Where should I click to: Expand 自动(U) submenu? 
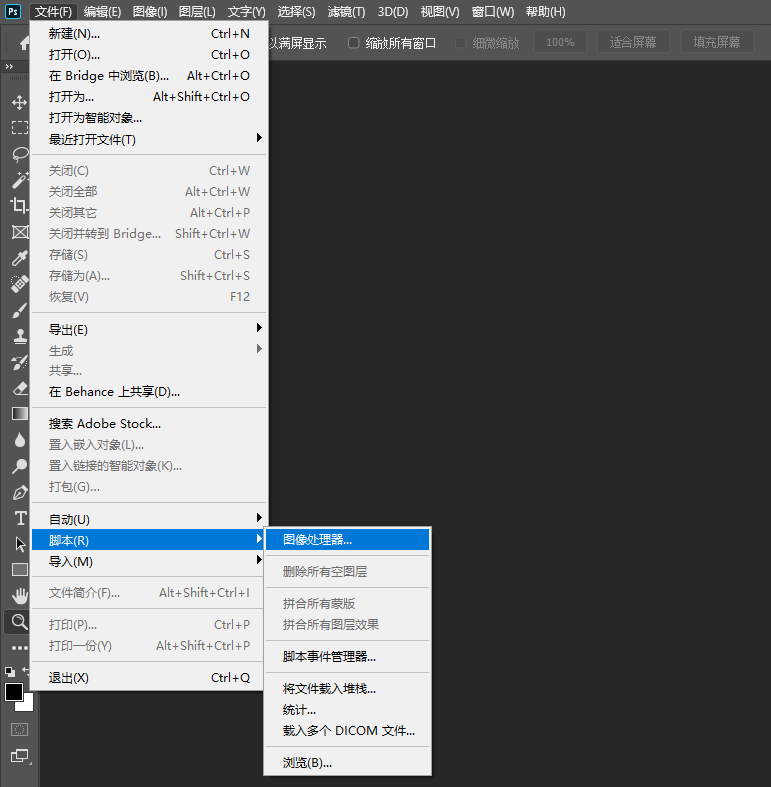(149, 519)
